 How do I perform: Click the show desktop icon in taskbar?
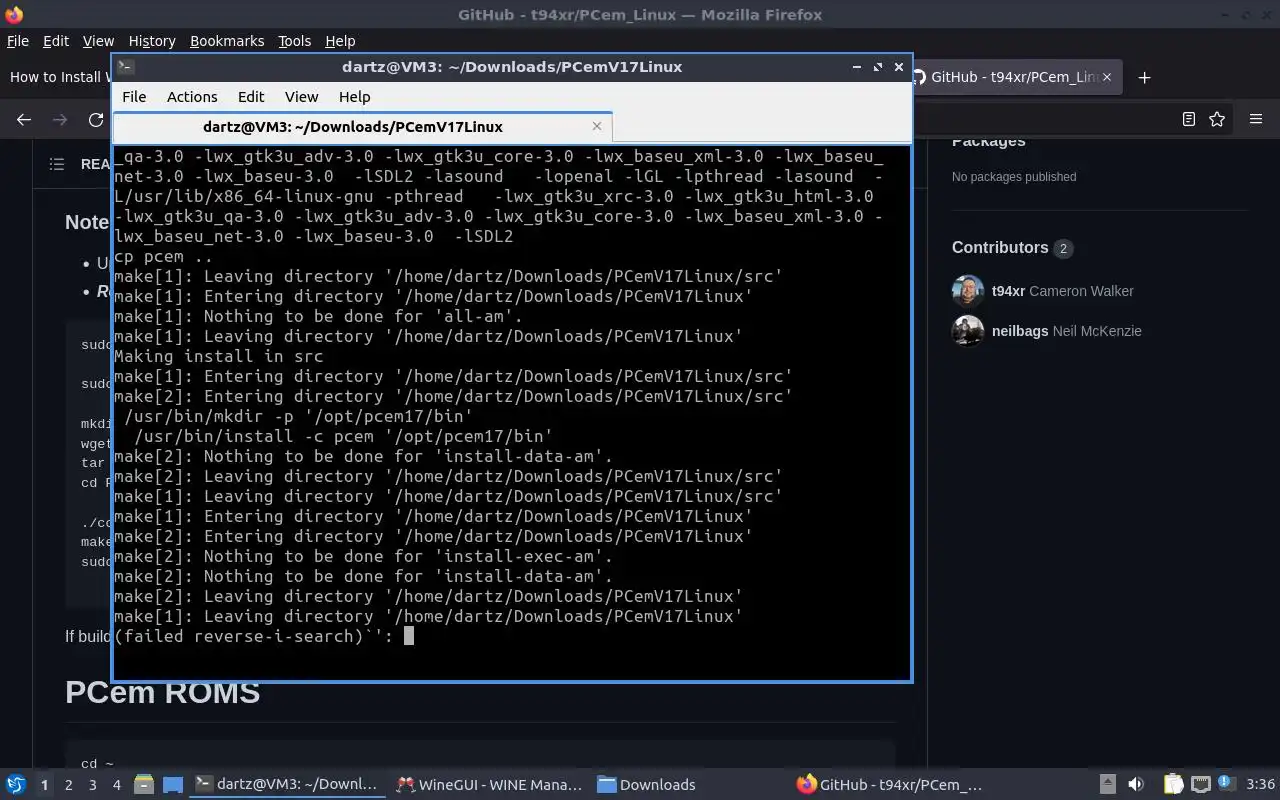click(173, 784)
